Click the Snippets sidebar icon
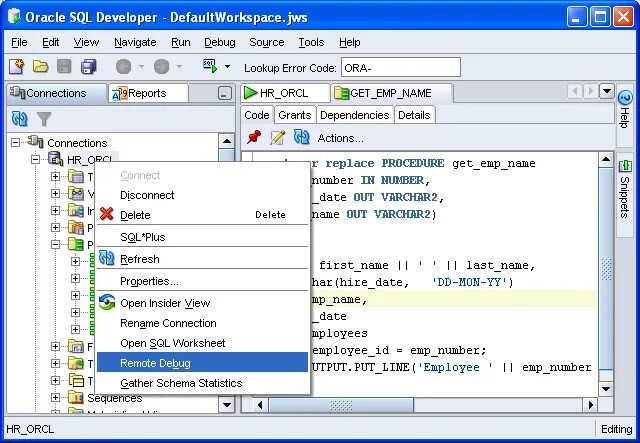This screenshot has width=640, height=443. click(625, 166)
